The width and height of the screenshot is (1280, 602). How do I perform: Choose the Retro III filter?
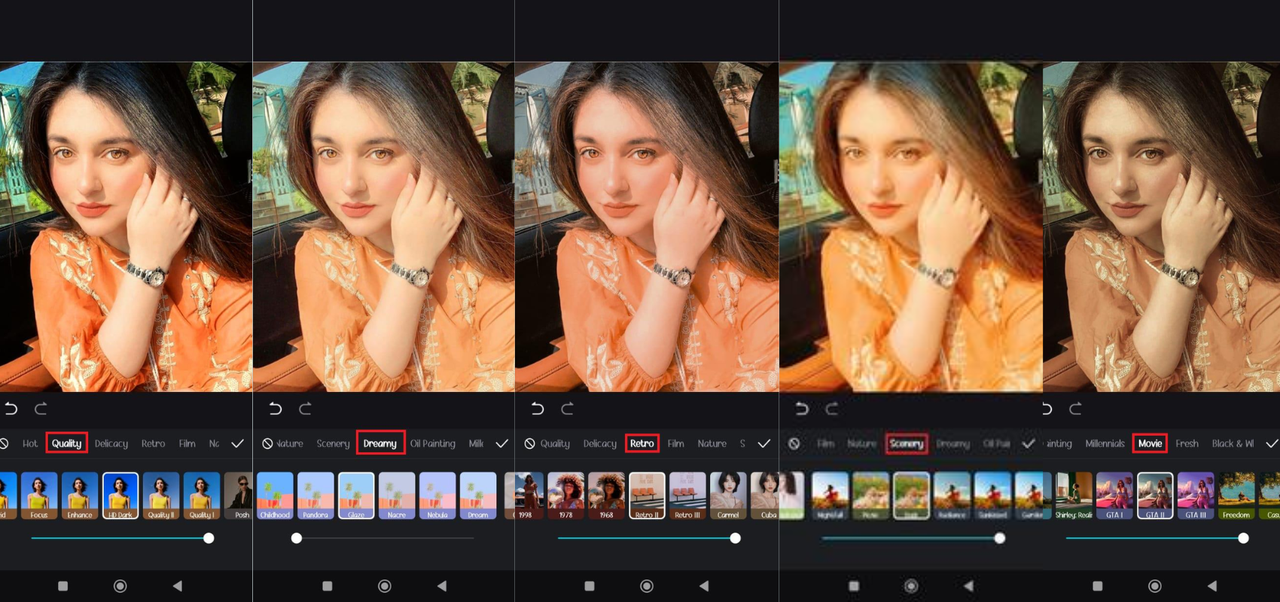[x=687, y=496]
